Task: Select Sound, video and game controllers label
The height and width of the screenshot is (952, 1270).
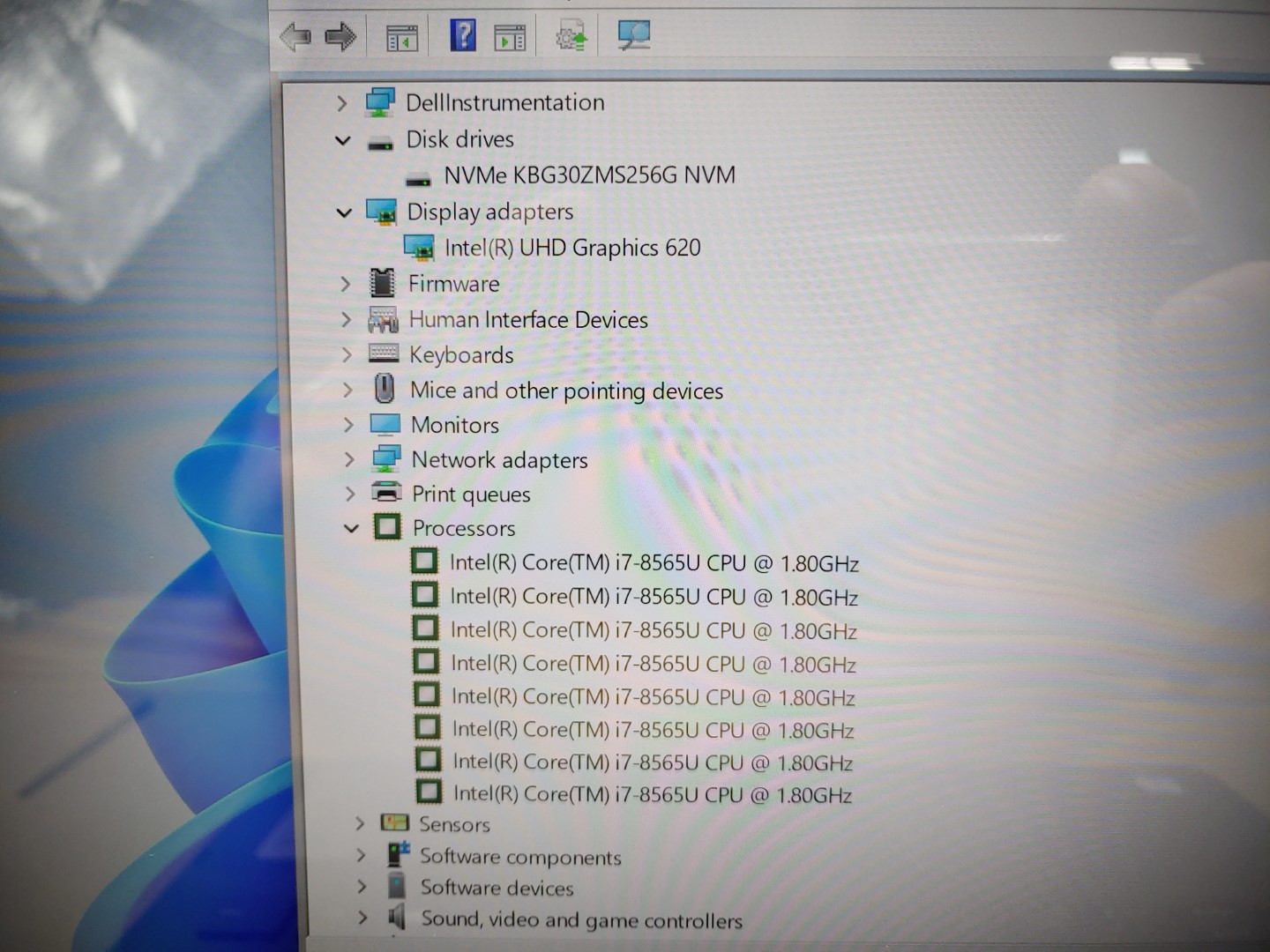Action: click(x=582, y=919)
